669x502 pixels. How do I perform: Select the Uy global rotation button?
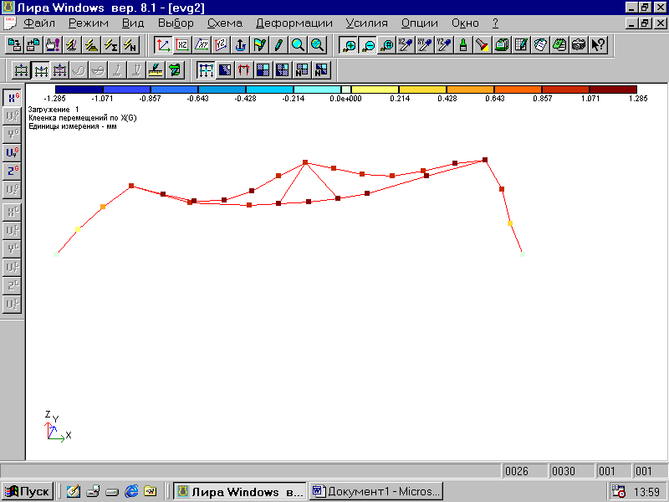pyautogui.click(x=12, y=153)
